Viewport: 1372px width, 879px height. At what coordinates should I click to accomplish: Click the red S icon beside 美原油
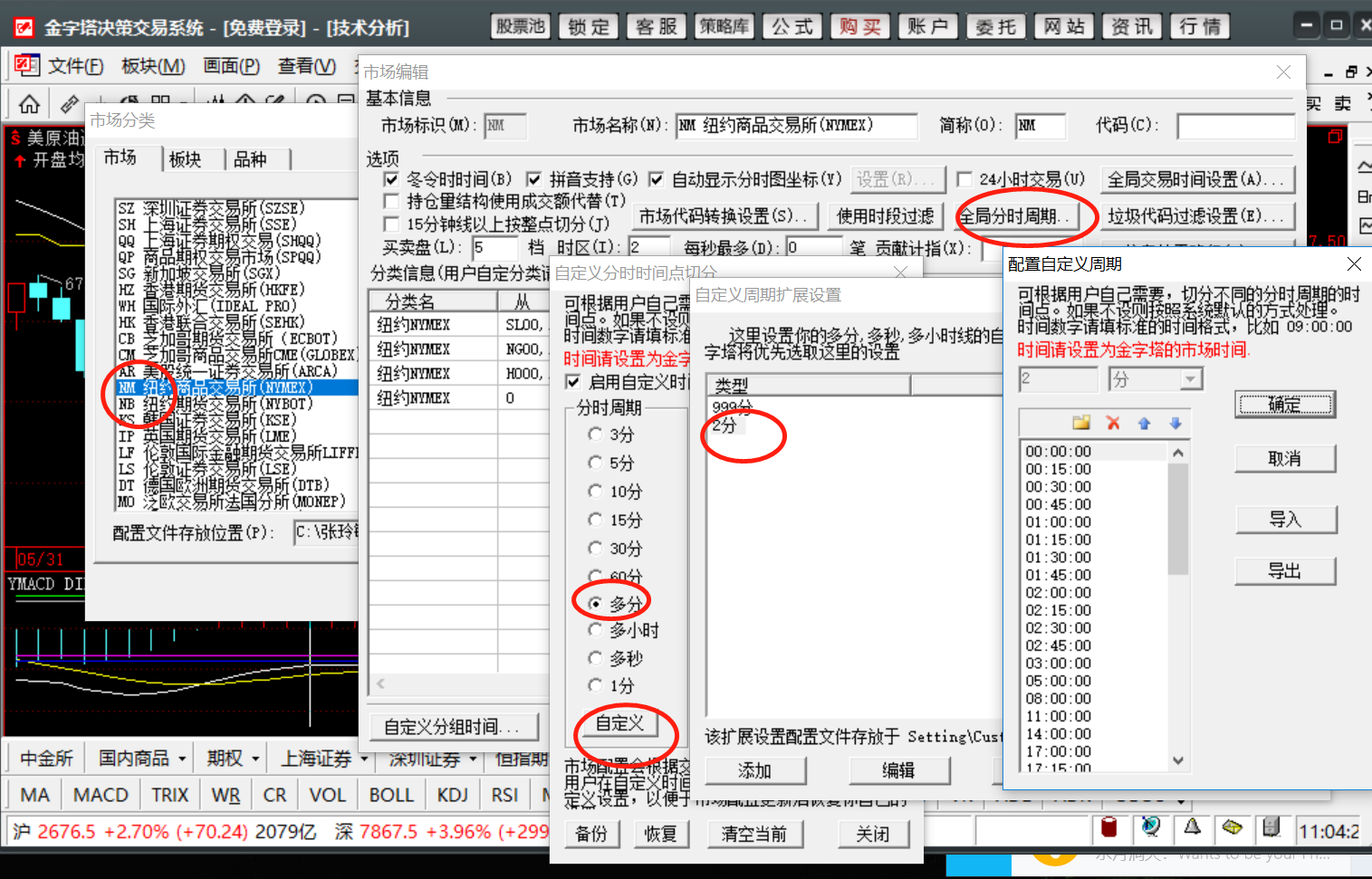coord(15,138)
